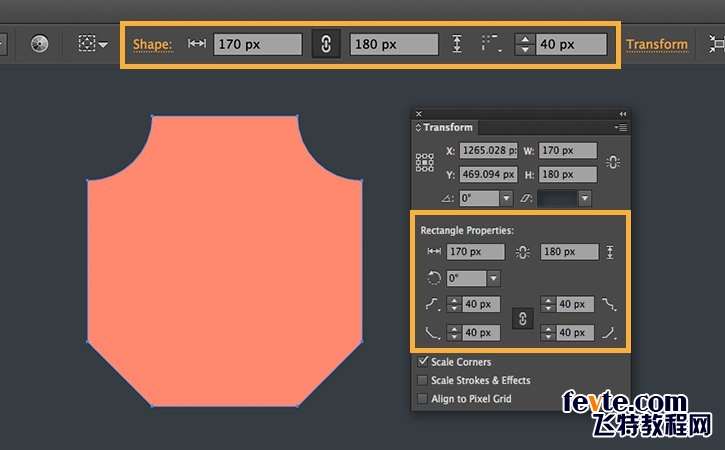Click the shape height field in control bar
Screen dimensions: 725x450
[x=394, y=44]
